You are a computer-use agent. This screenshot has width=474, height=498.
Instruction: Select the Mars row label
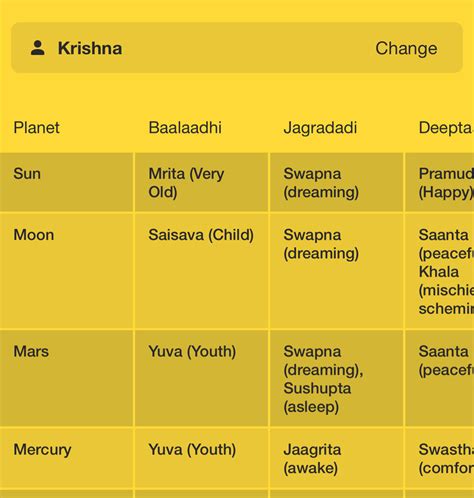[x=31, y=351]
